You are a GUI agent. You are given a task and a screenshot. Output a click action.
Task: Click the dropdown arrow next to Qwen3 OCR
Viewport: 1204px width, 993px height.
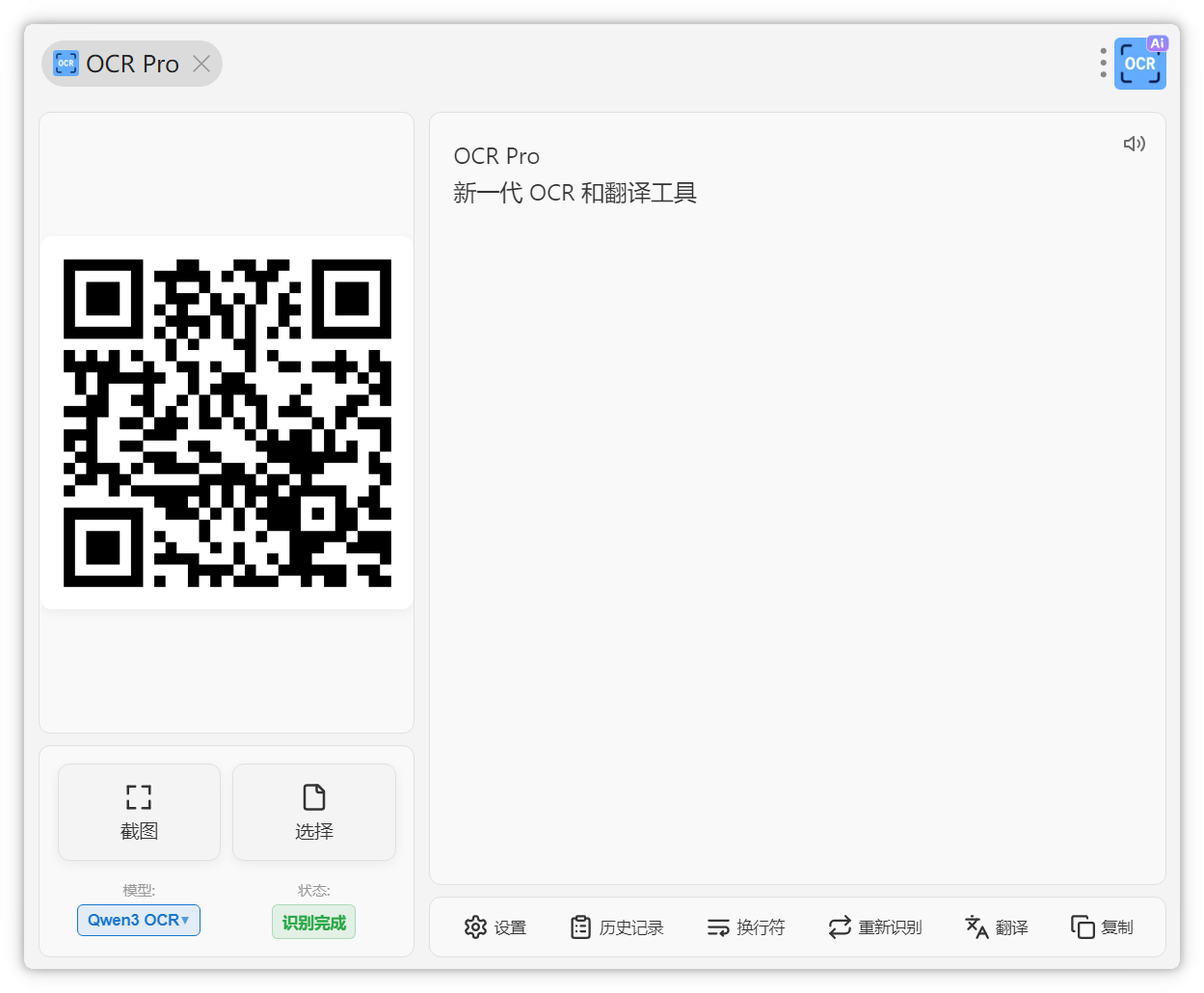click(185, 921)
